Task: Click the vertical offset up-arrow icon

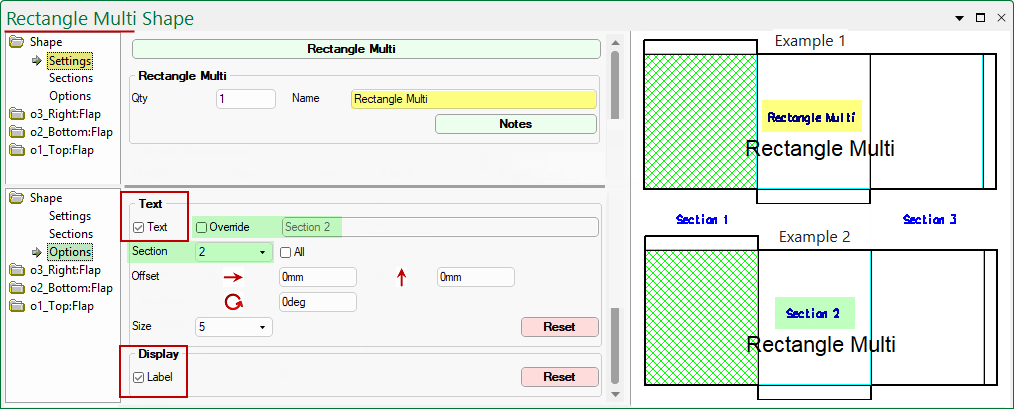Action: pos(402,278)
